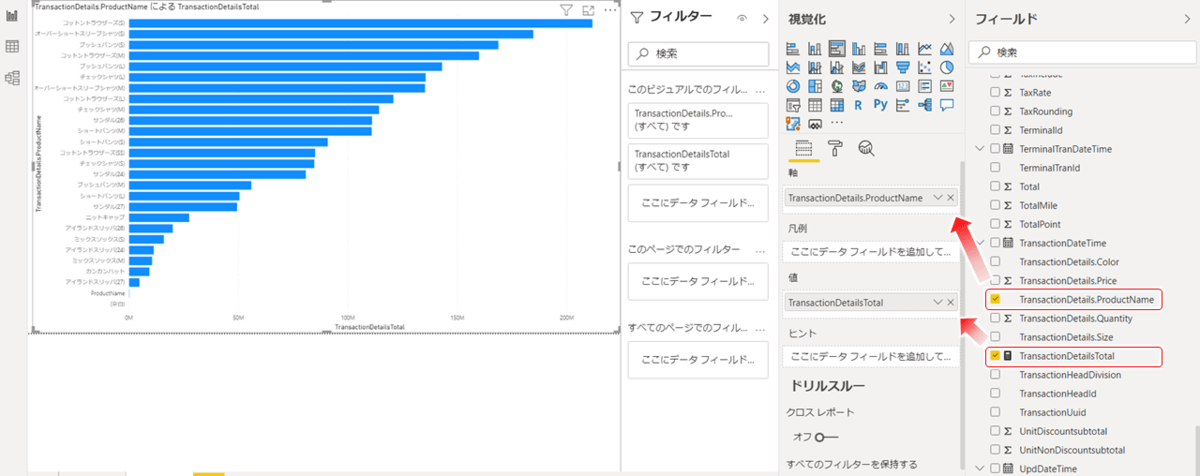Select clustered bar chart visual
The height and width of the screenshot is (476, 1200).
point(837,48)
